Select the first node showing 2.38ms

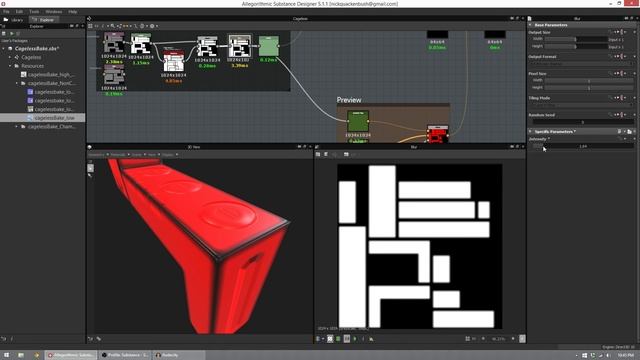[x=113, y=43]
